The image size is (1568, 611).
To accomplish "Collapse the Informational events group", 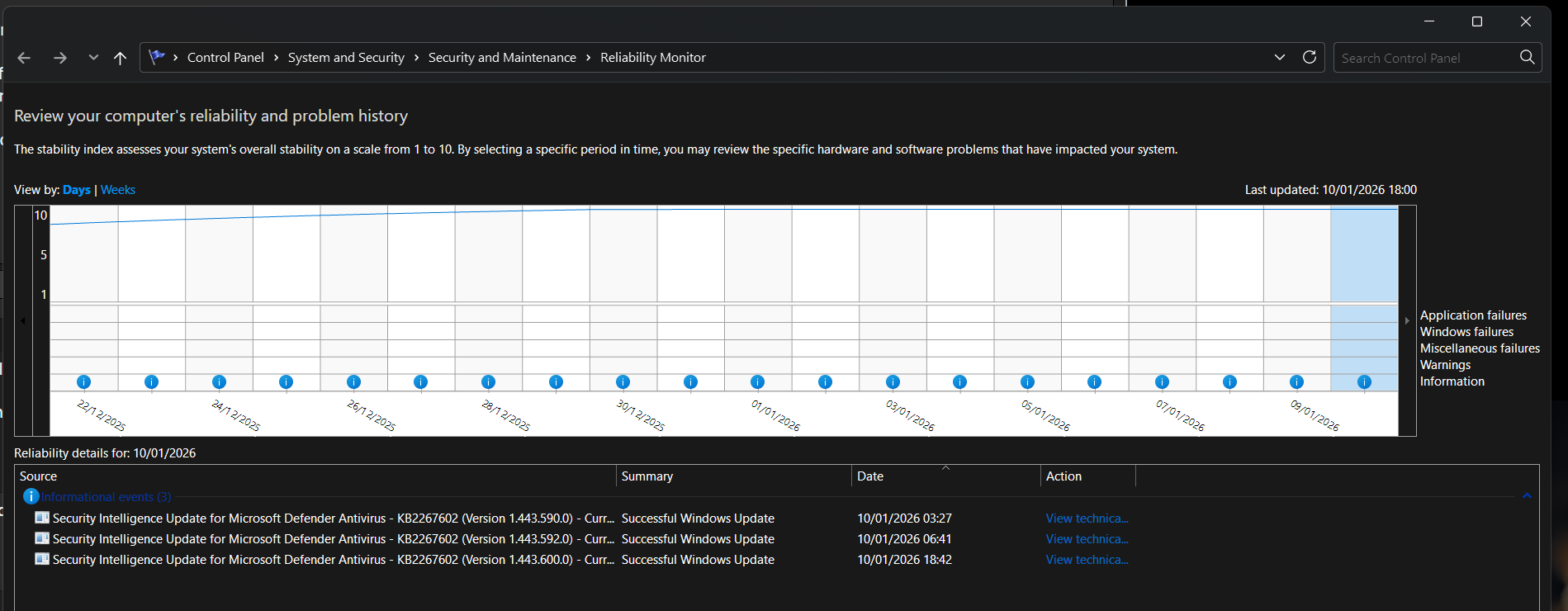I will pos(1527,496).
